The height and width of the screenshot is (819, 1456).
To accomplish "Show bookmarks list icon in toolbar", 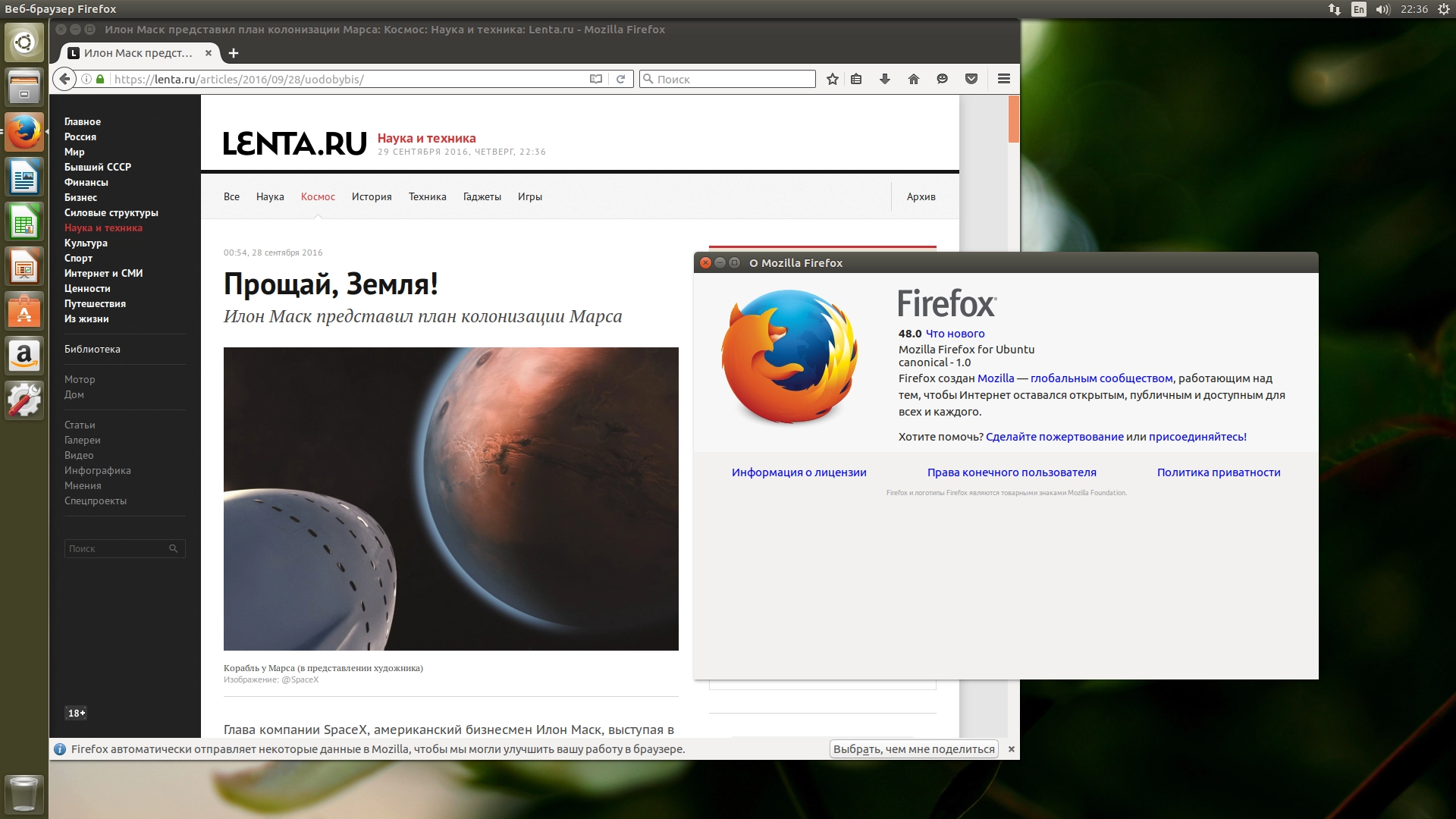I will point(856,79).
